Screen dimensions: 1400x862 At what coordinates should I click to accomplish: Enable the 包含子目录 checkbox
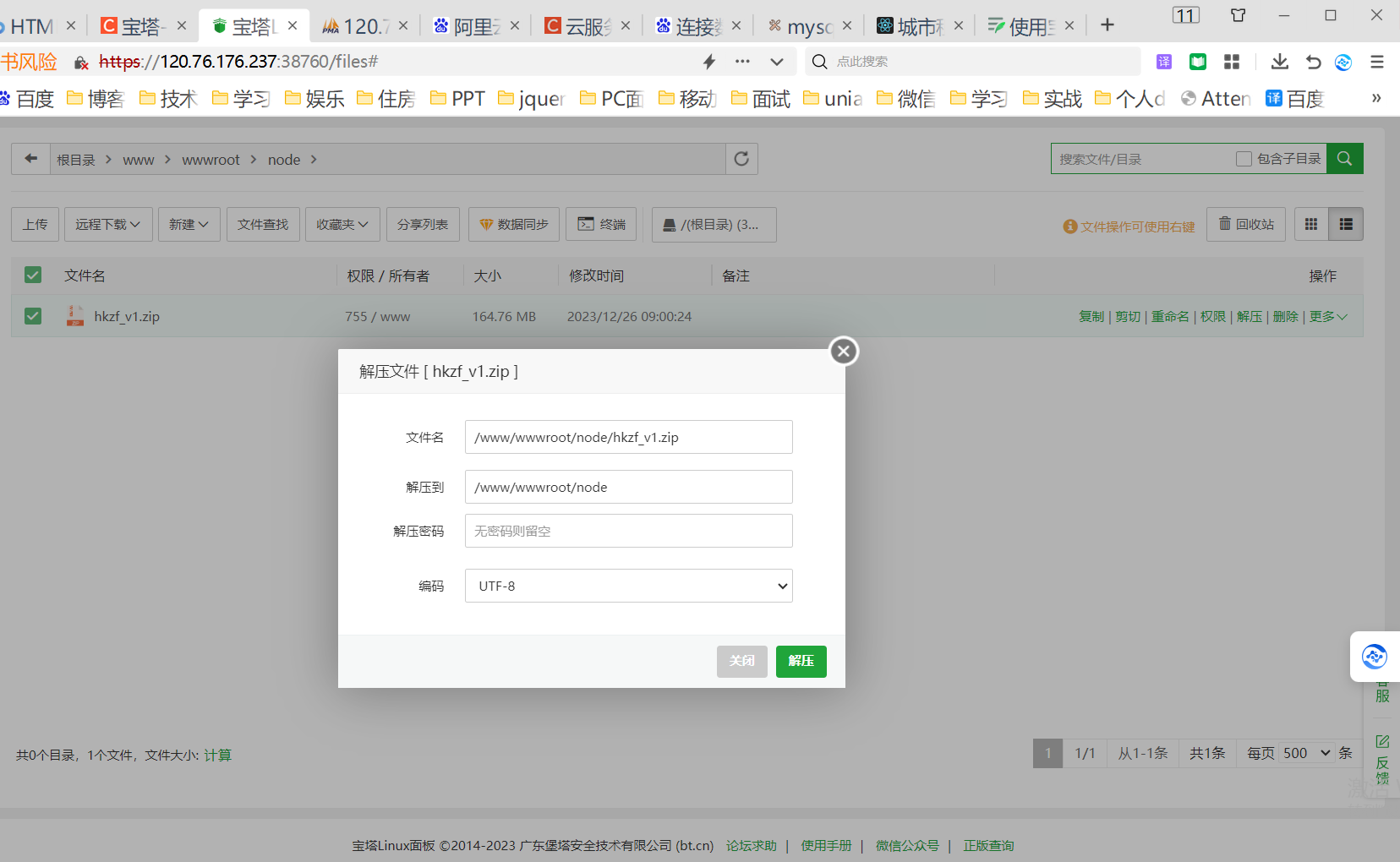pos(1244,159)
